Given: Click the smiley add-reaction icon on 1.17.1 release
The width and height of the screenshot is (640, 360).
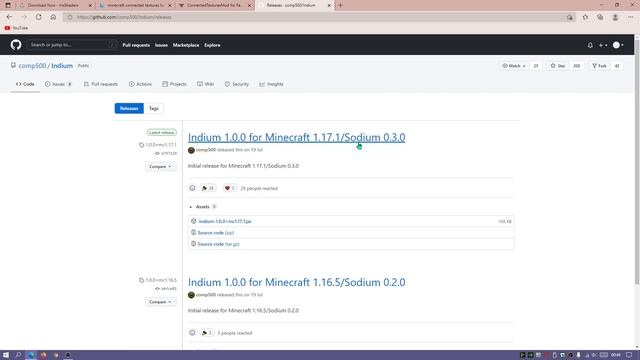Looking at the screenshot, I should pyautogui.click(x=192, y=188).
